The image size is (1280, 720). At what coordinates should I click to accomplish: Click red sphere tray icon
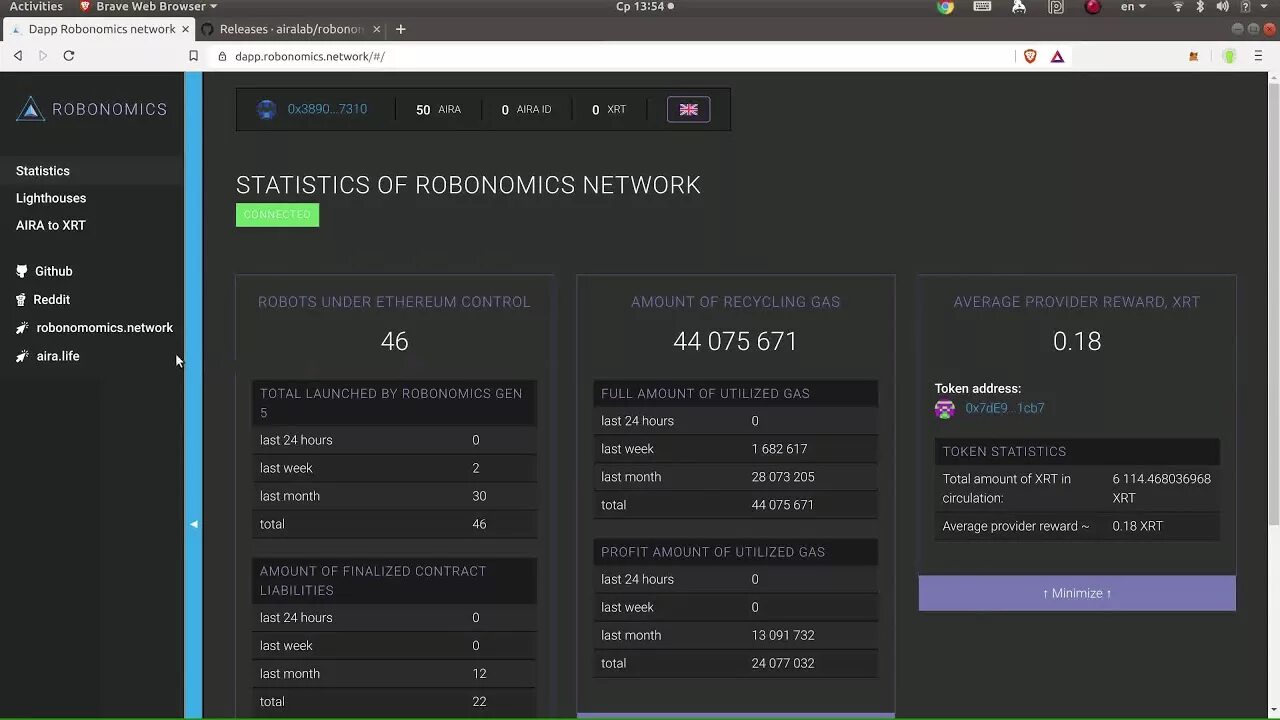1093,7
